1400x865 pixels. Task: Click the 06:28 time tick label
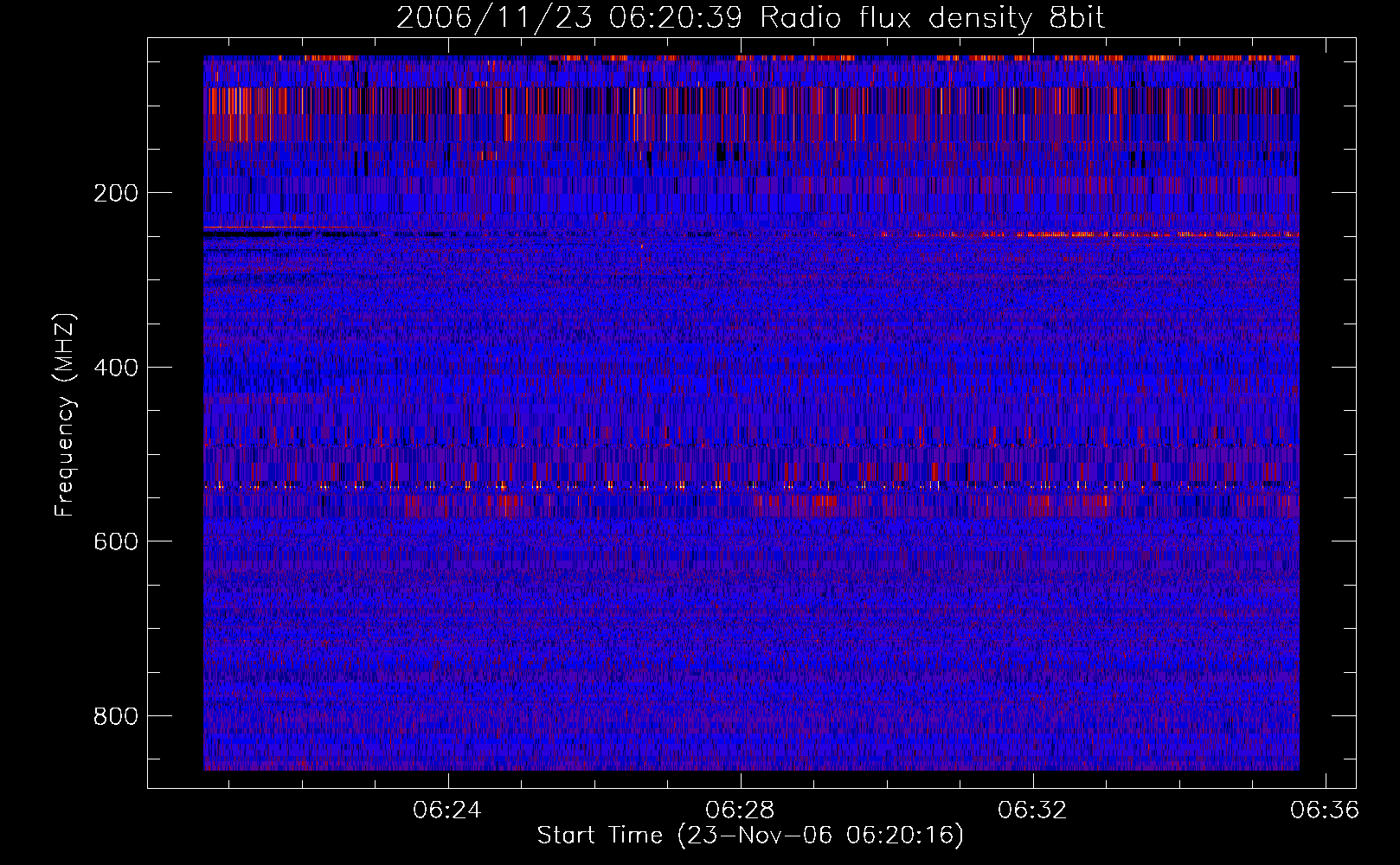click(740, 811)
